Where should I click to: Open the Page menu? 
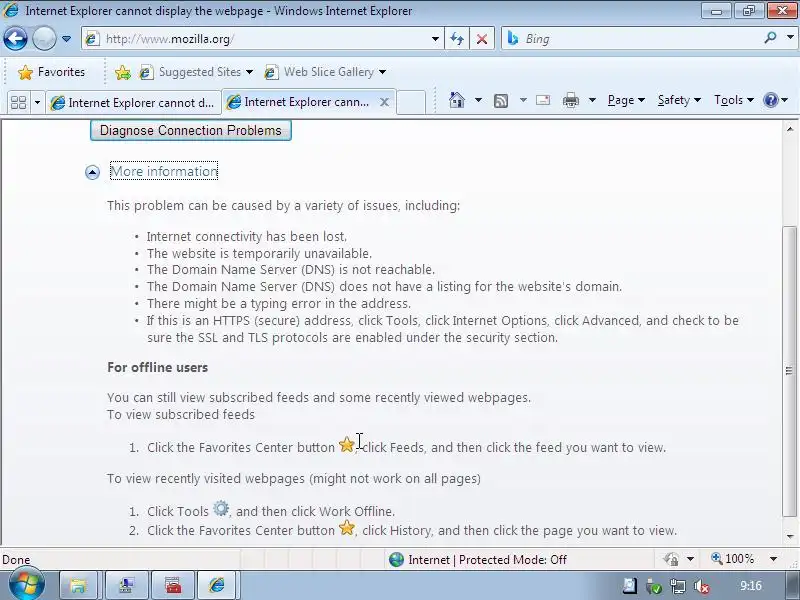pos(626,100)
